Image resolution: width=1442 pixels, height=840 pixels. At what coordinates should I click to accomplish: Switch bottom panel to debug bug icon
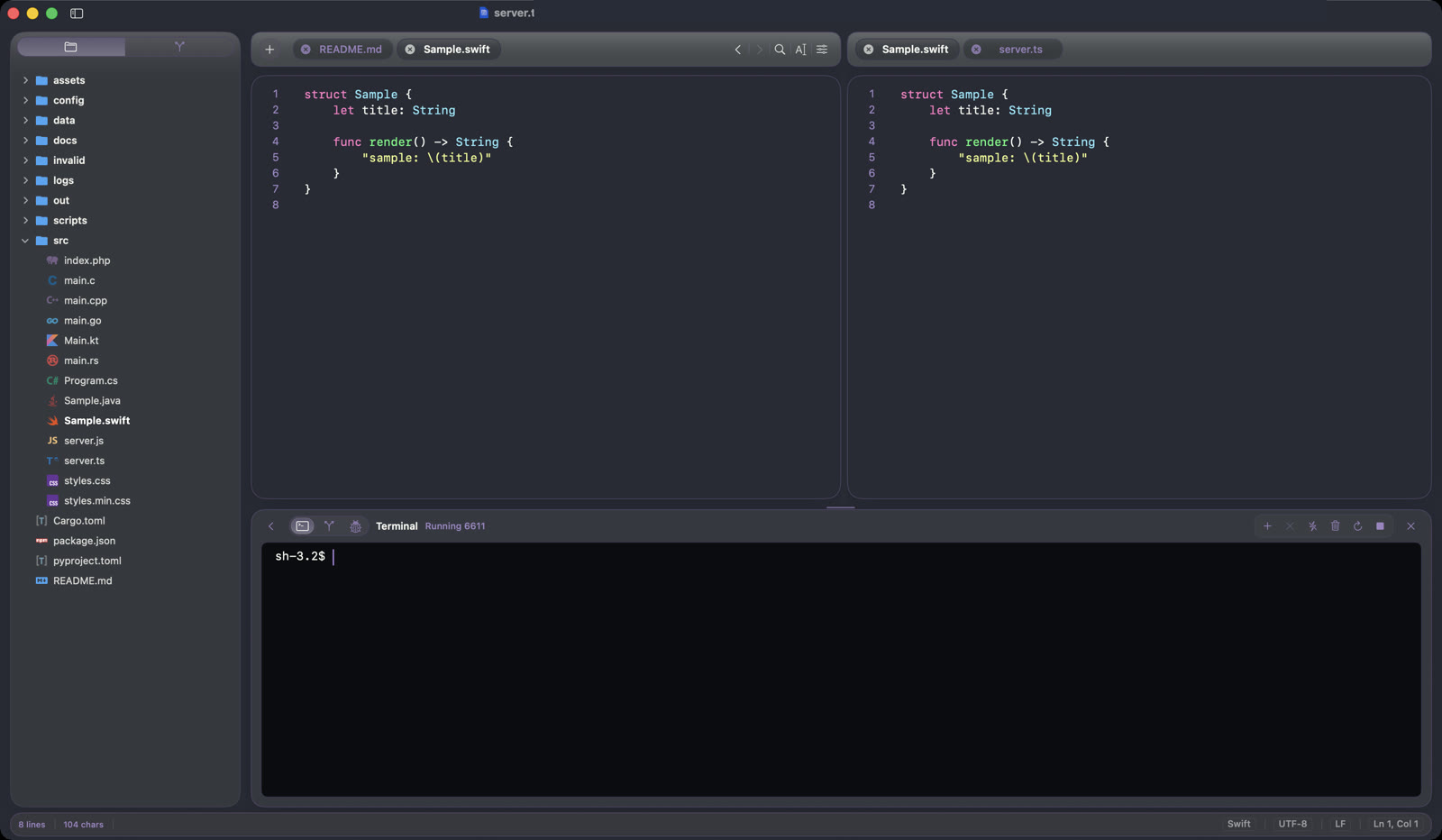(356, 526)
